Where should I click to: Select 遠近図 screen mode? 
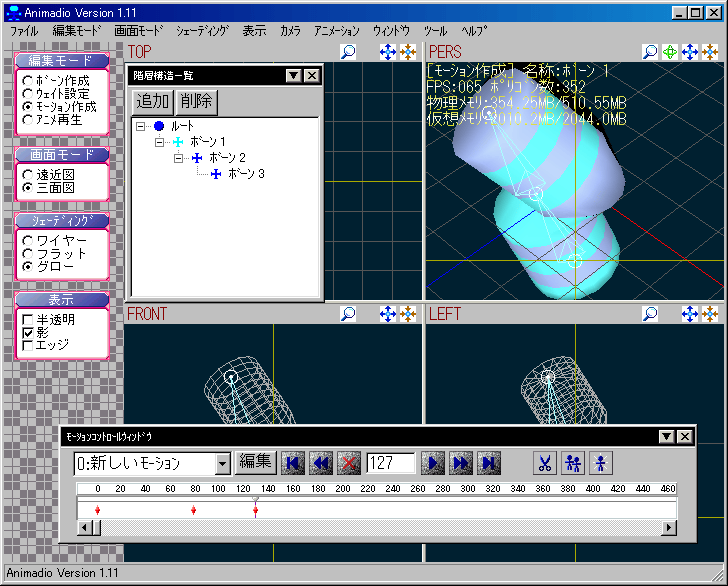(x=28, y=175)
